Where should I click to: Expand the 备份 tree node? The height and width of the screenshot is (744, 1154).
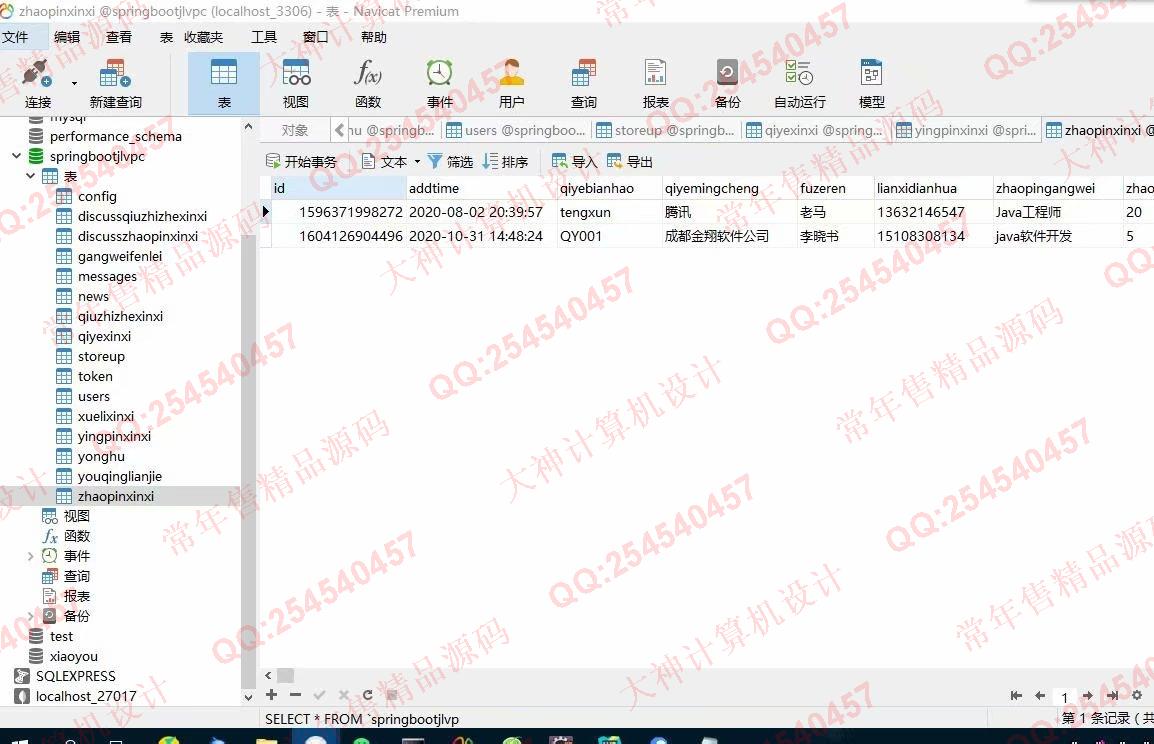(30, 616)
